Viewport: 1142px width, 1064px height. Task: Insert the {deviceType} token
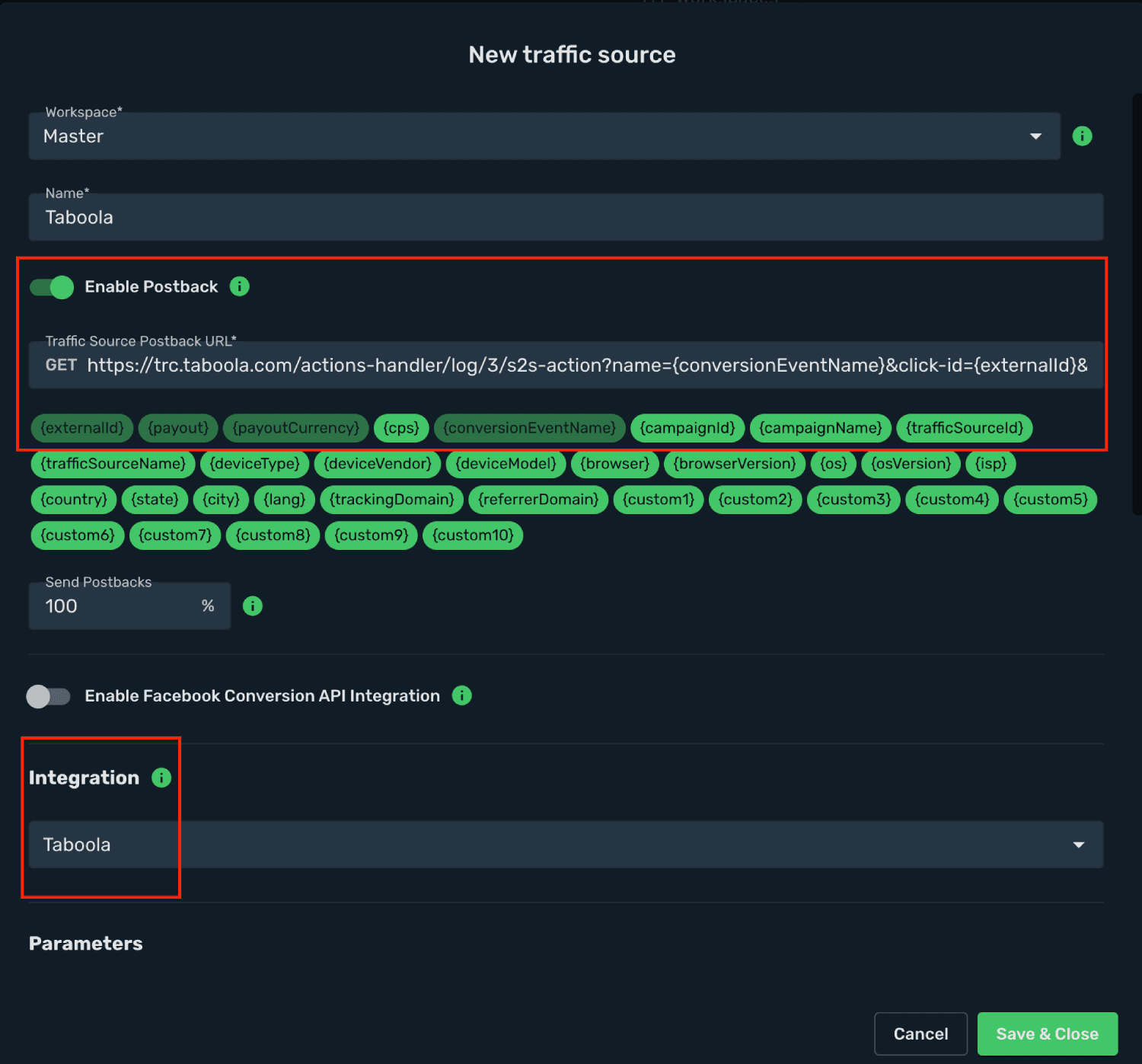coord(255,464)
